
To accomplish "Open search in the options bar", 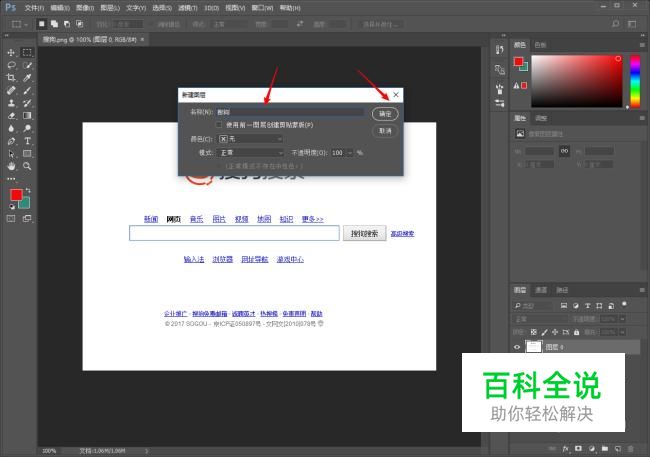I will 616,24.
